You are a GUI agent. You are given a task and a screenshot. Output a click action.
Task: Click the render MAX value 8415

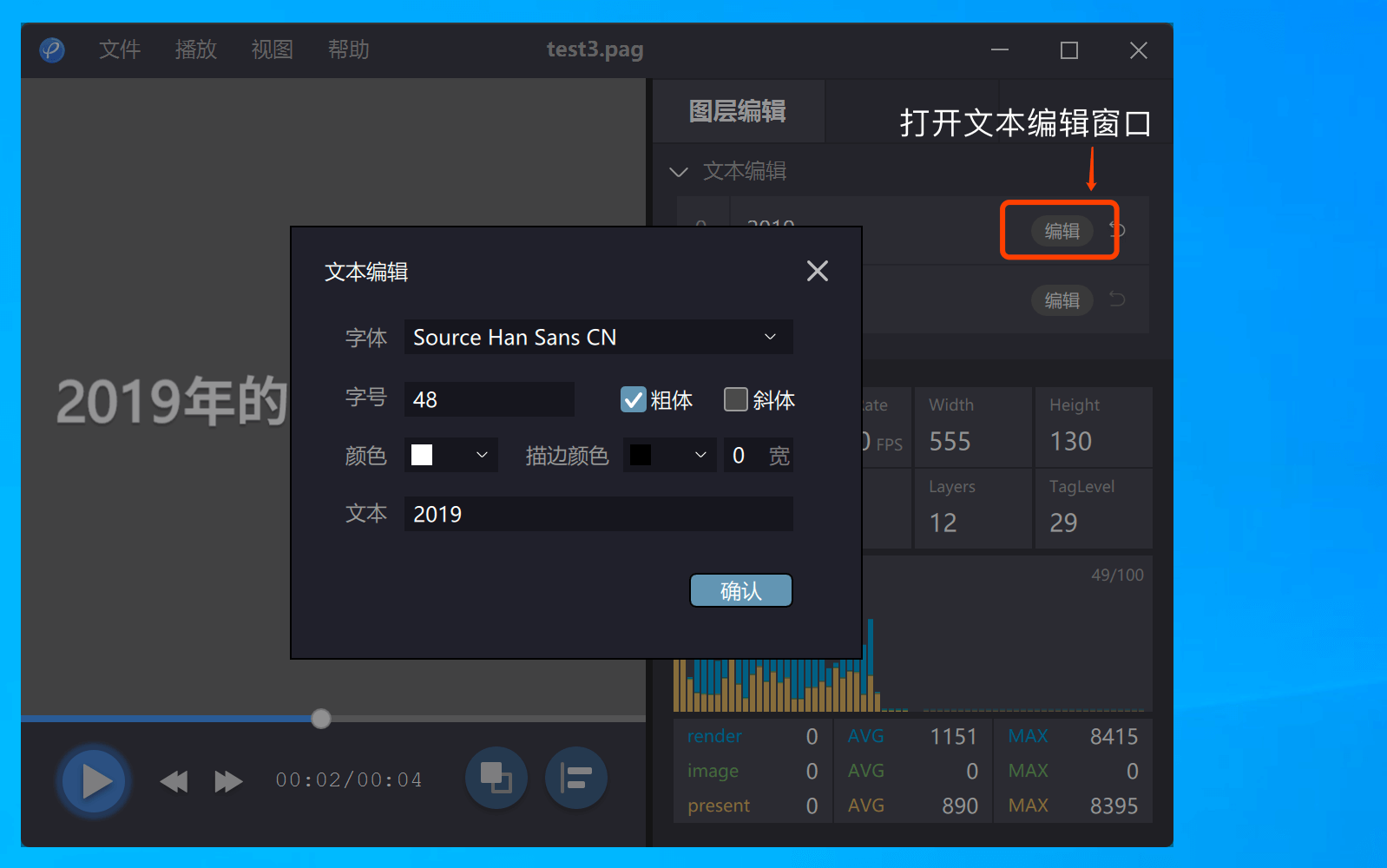1114,737
